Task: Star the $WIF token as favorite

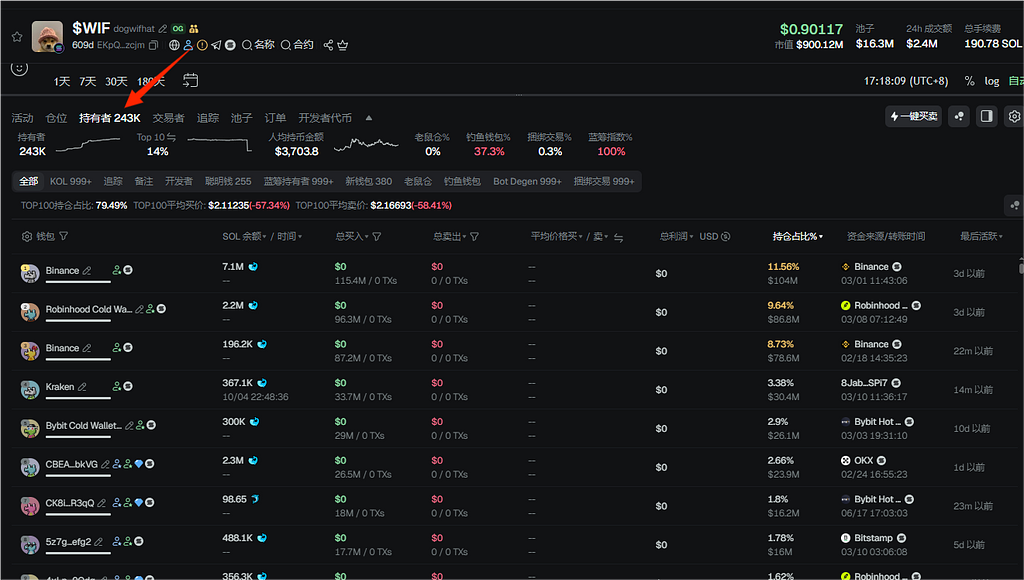Action: click(x=17, y=37)
